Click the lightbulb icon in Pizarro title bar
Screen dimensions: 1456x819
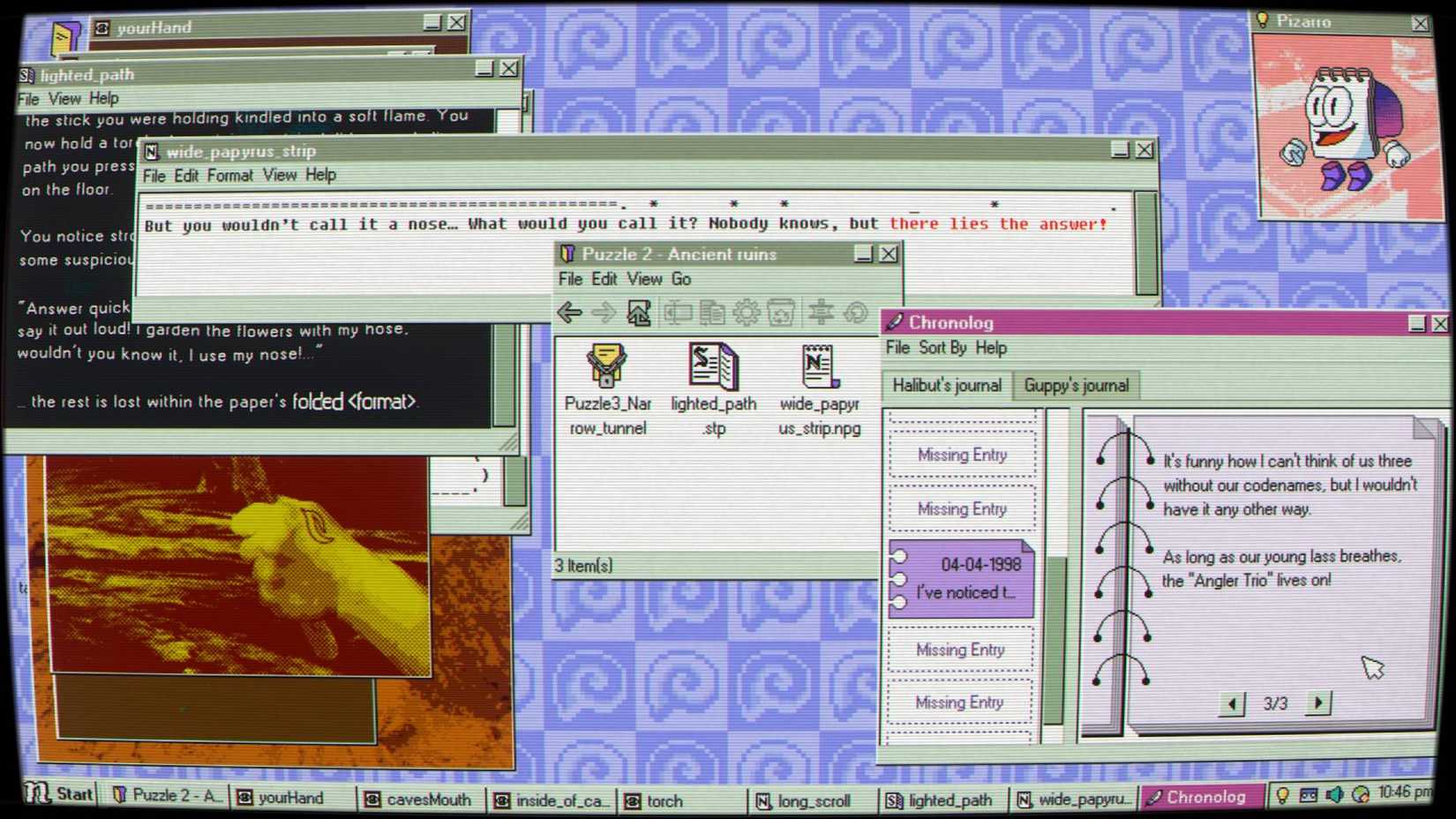point(1263,20)
